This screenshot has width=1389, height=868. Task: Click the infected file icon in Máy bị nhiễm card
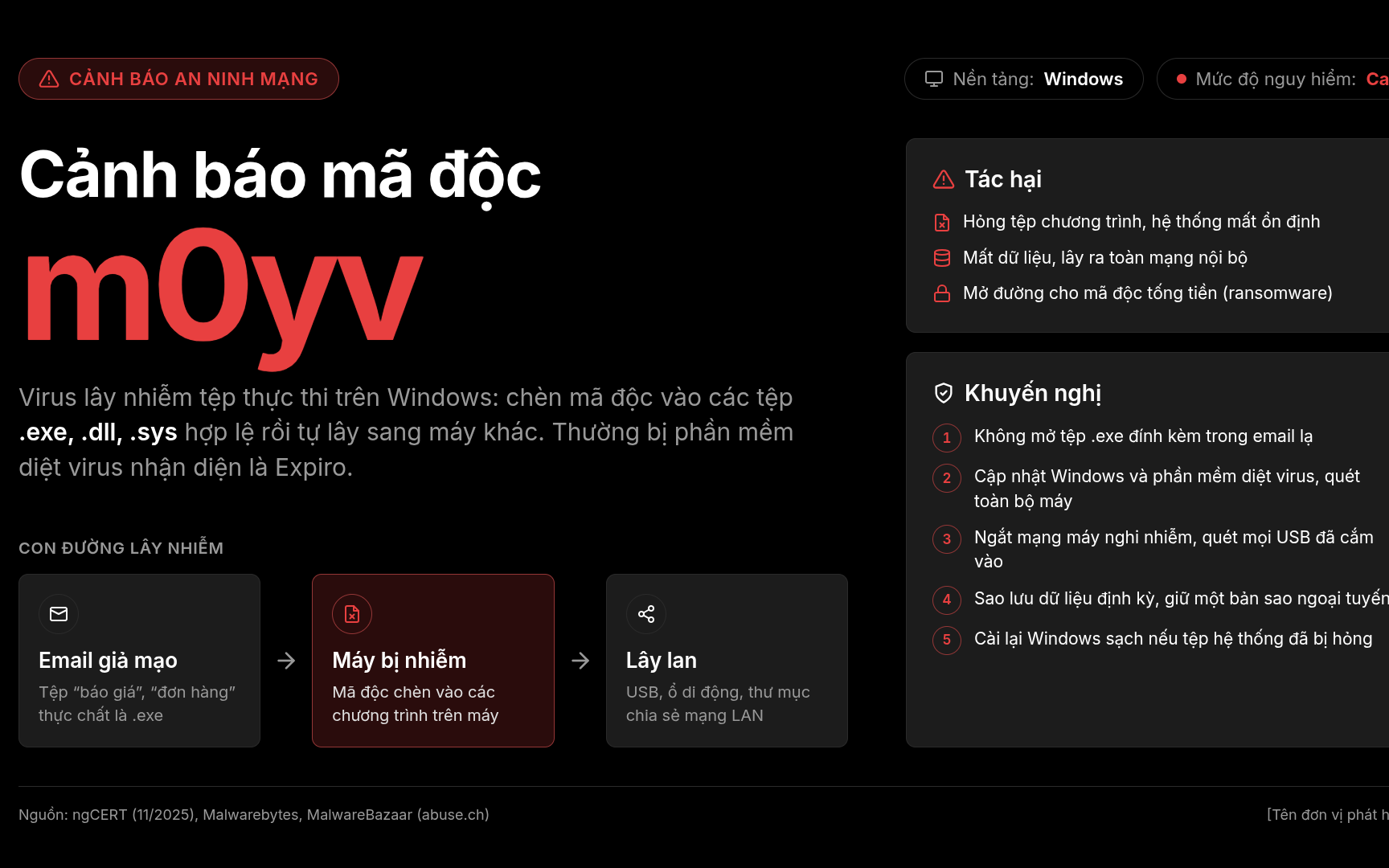[x=352, y=614]
